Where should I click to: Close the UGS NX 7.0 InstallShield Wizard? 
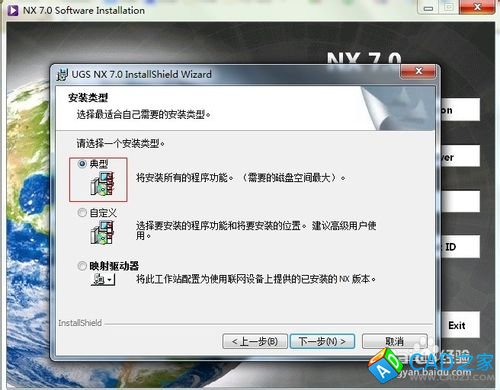click(419, 71)
